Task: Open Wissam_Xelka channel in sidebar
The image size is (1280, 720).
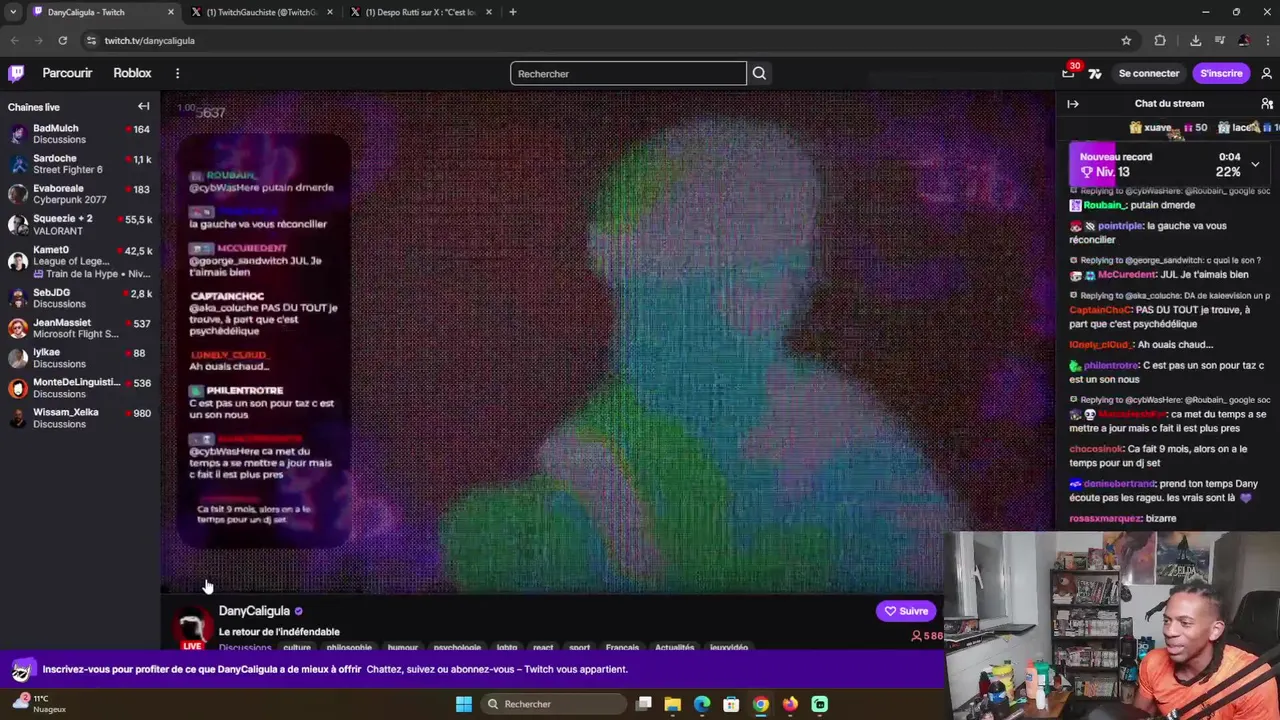Action: 80,418
